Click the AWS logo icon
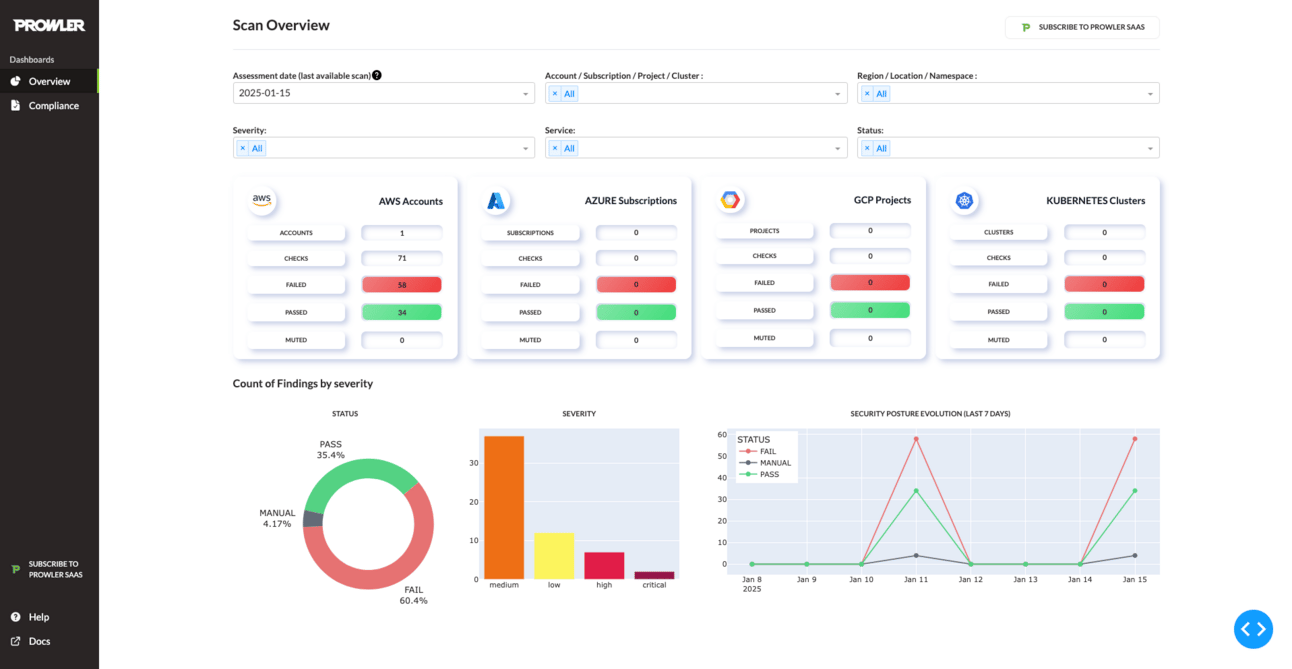This screenshot has height=669, width=1292. [x=262, y=200]
